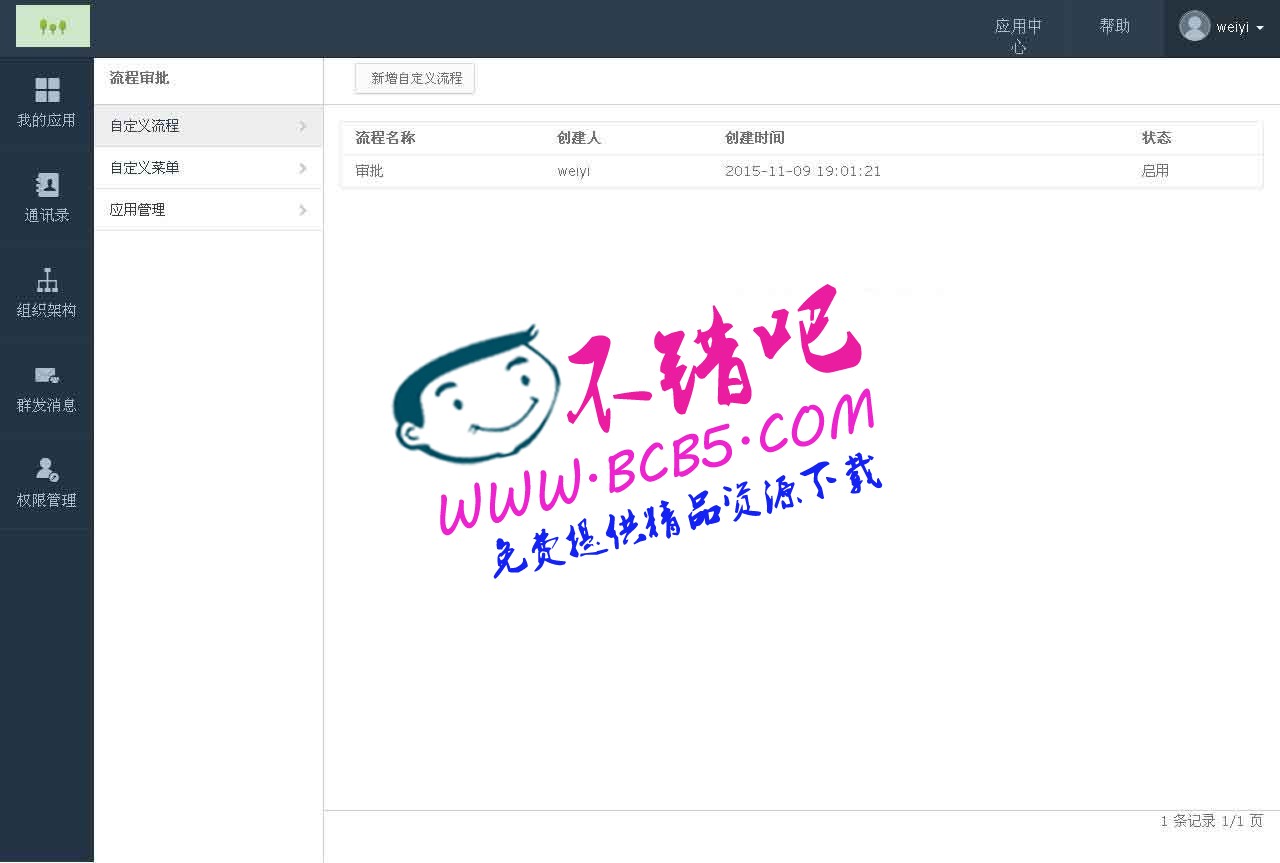
Task: Select the 组织架构 hierarchy icon
Action: point(47,280)
